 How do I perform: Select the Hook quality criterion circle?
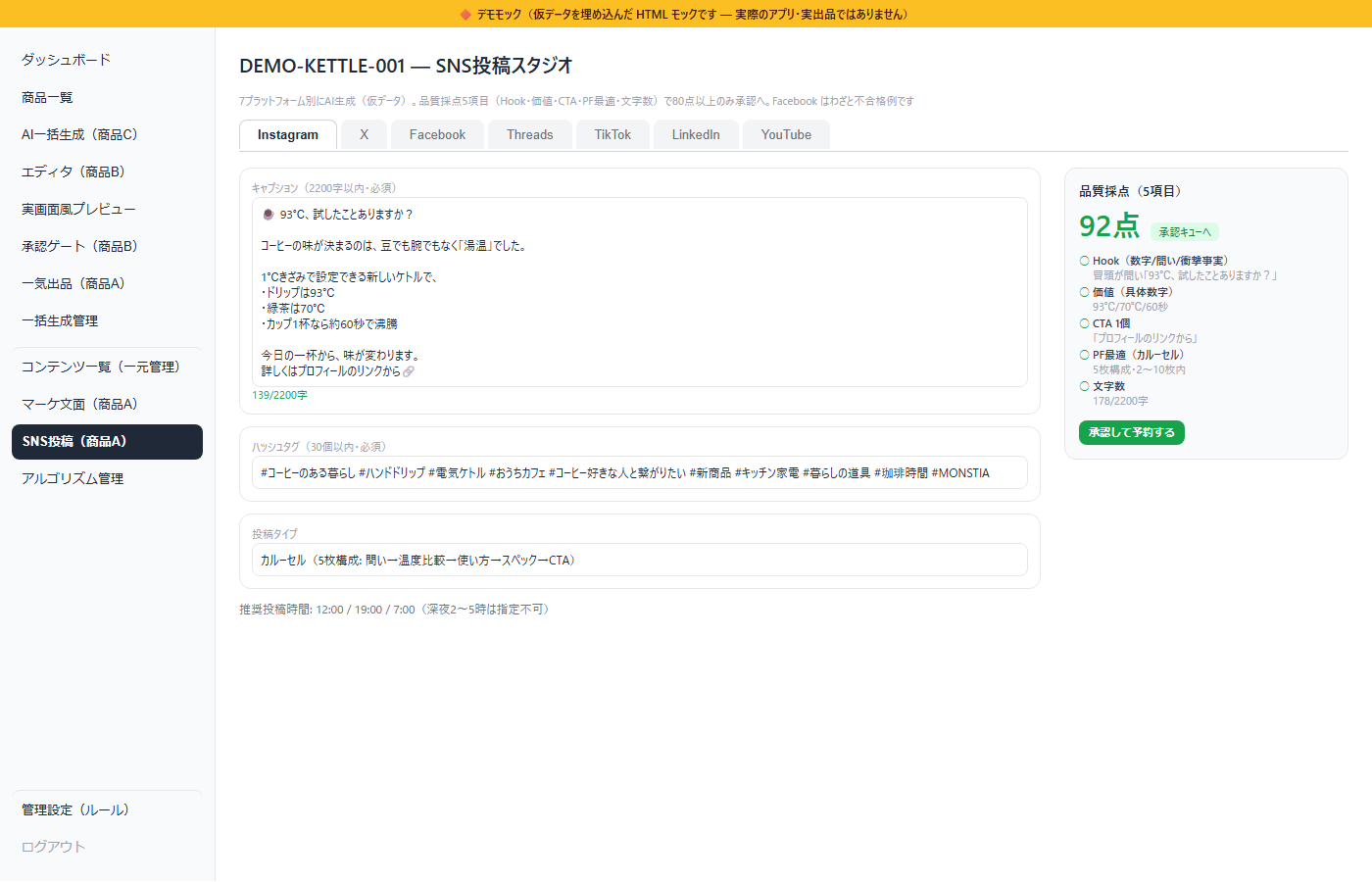[1084, 261]
